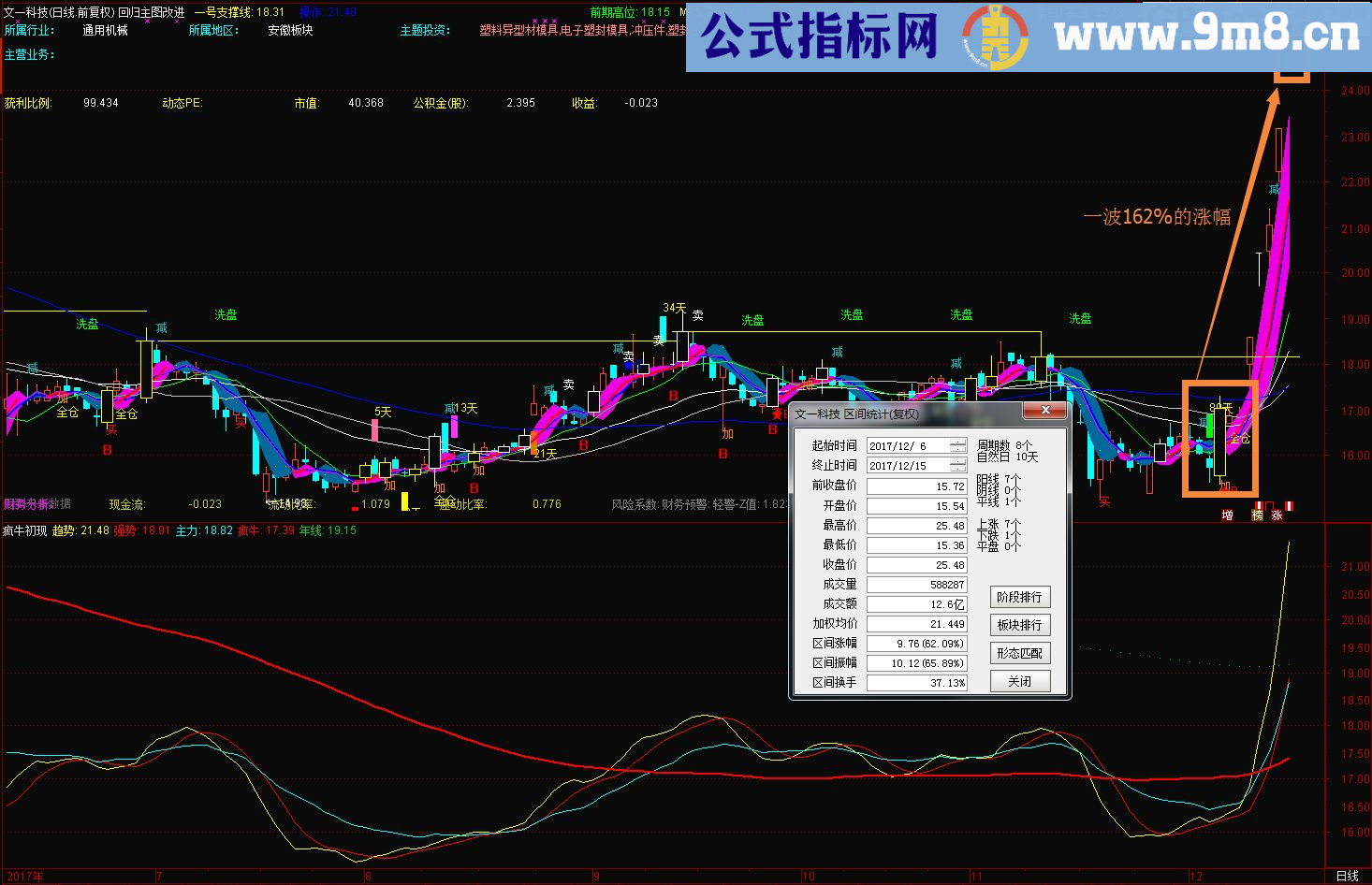Click the 日线 period label at bottom right

point(1347,877)
